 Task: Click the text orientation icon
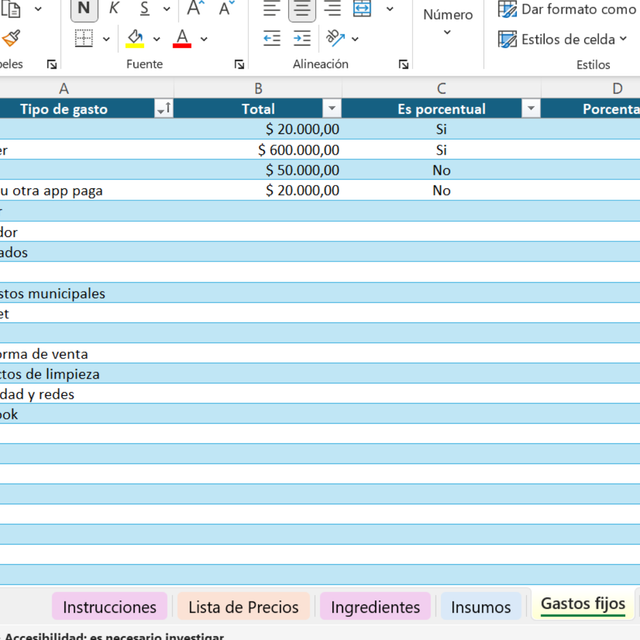coord(335,39)
